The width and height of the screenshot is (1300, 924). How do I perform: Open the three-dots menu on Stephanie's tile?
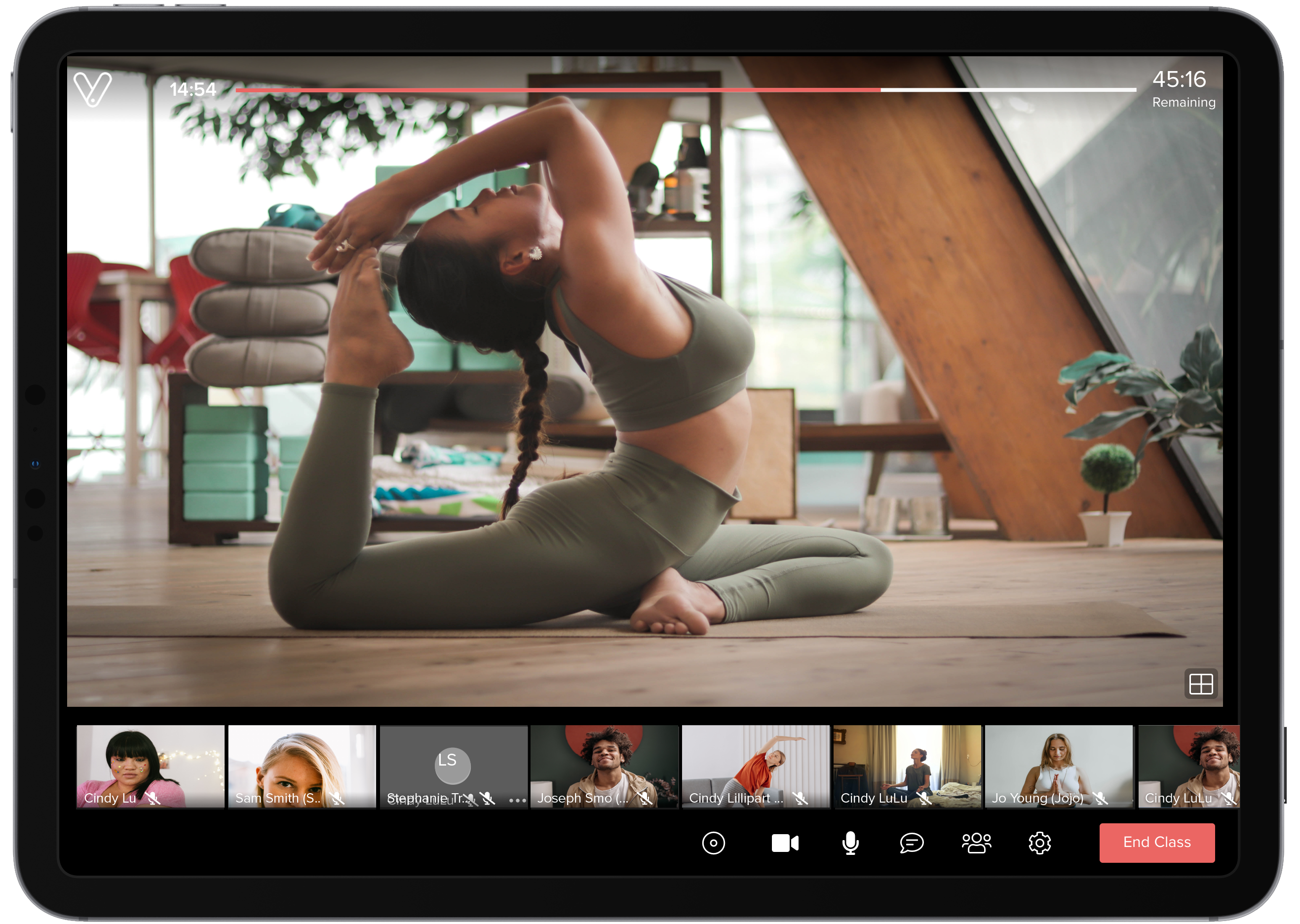(517, 800)
